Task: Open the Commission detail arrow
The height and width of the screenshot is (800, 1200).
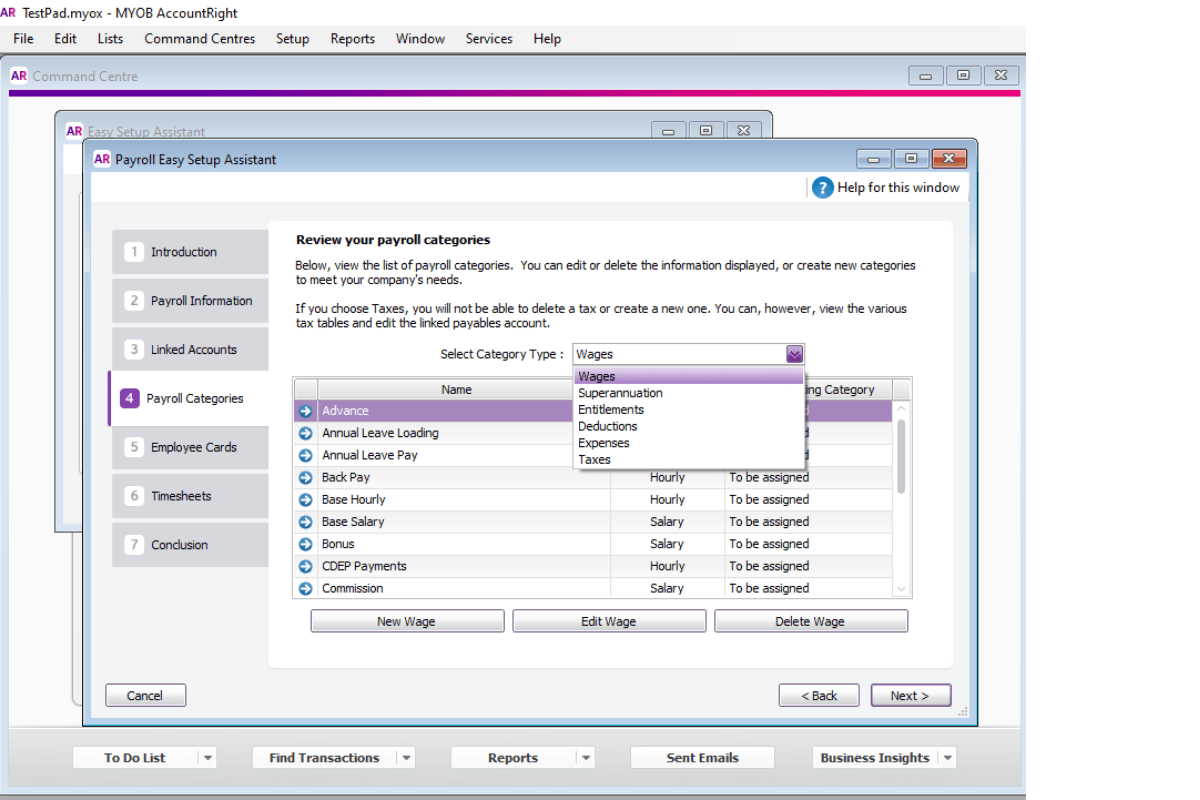Action: [x=305, y=588]
